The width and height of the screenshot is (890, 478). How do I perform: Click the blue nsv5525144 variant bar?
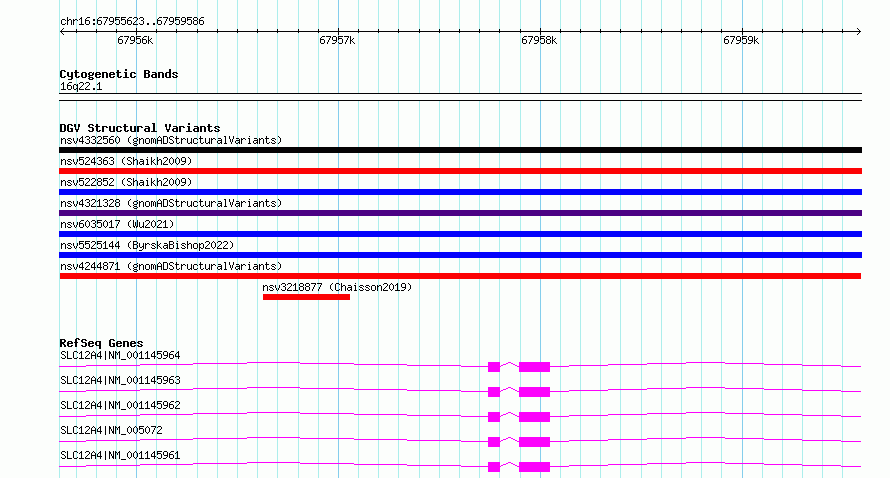[460, 255]
